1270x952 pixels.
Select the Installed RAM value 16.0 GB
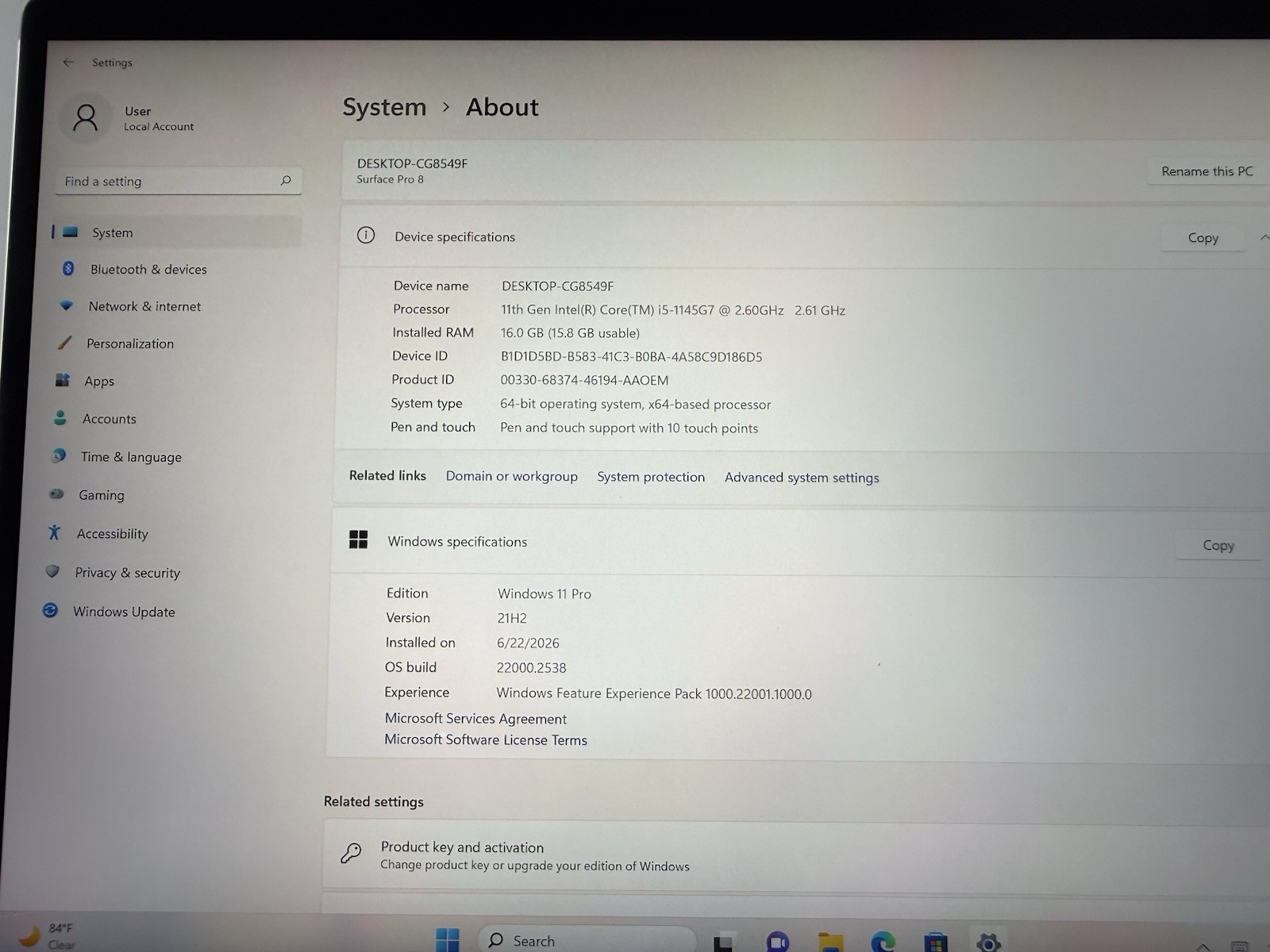(521, 333)
